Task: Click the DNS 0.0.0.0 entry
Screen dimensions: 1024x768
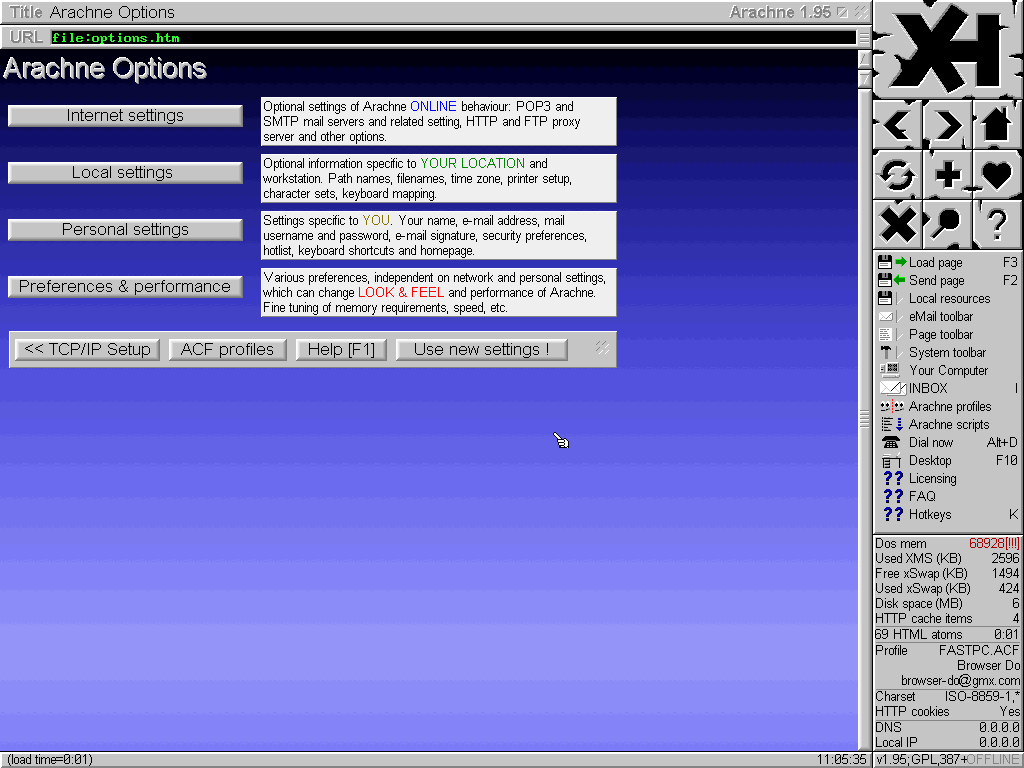Action: click(x=948, y=728)
